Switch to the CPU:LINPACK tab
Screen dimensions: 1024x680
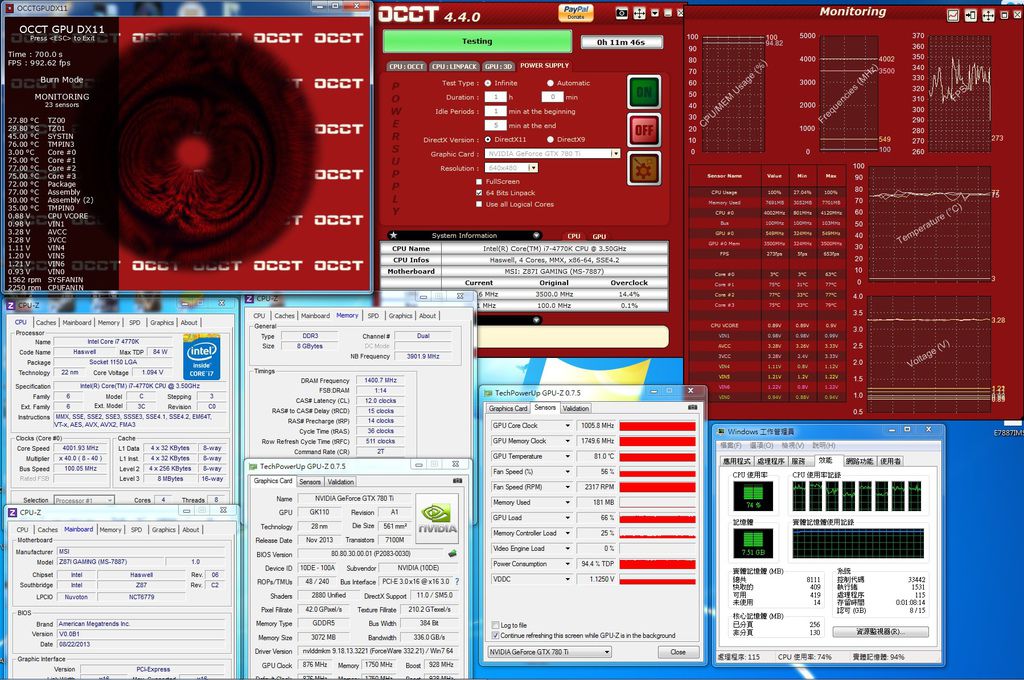(455, 66)
